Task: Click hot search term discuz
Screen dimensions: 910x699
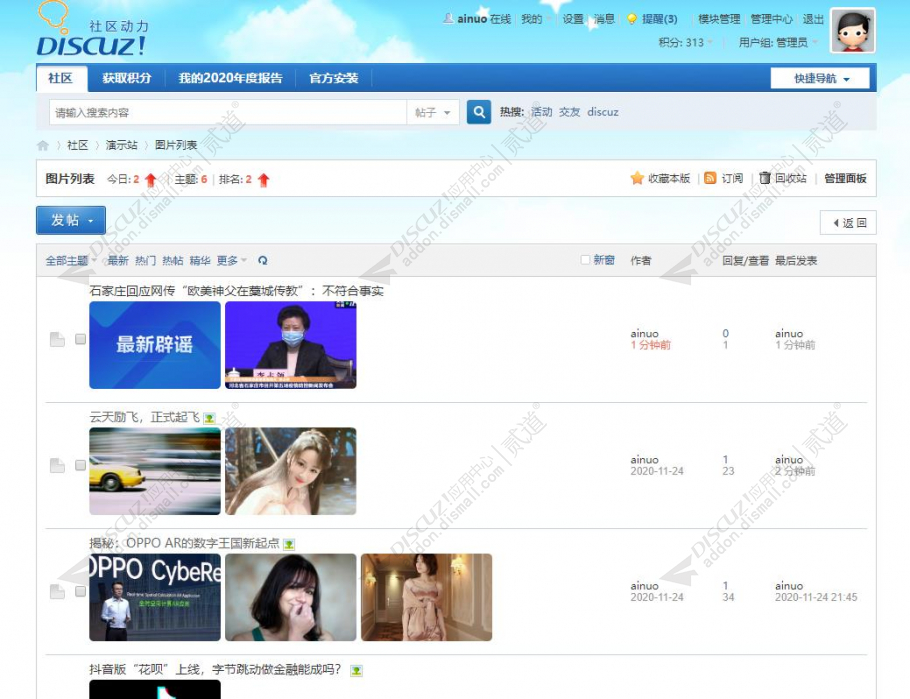Action: [603, 112]
